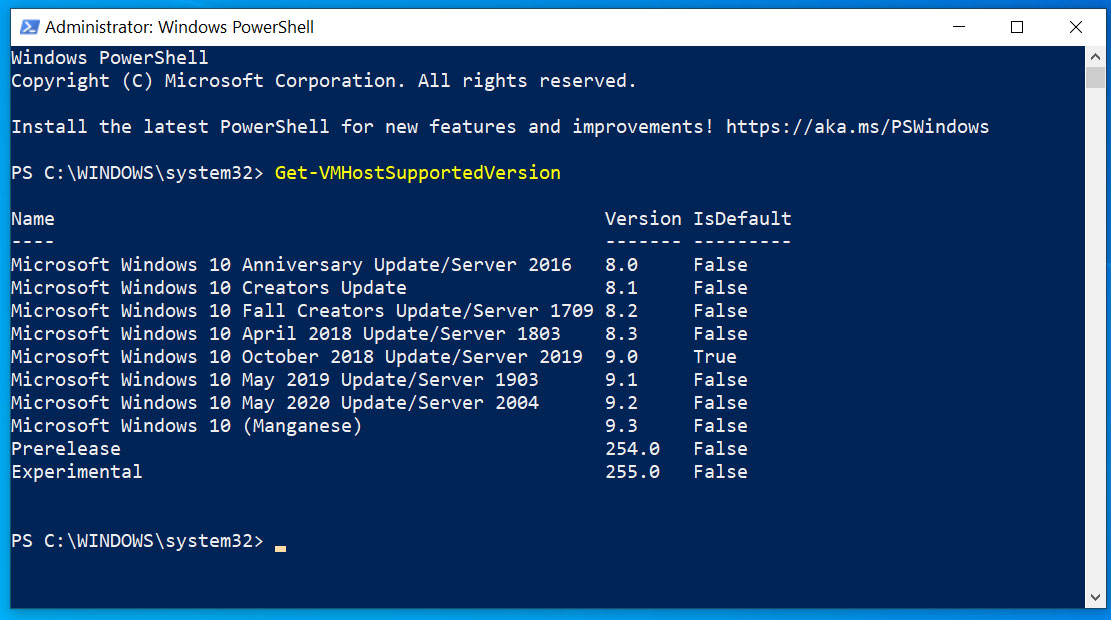The image size is (1111, 620).
Task: Click the blinking cursor at the last prompt
Action: pyautogui.click(x=281, y=548)
